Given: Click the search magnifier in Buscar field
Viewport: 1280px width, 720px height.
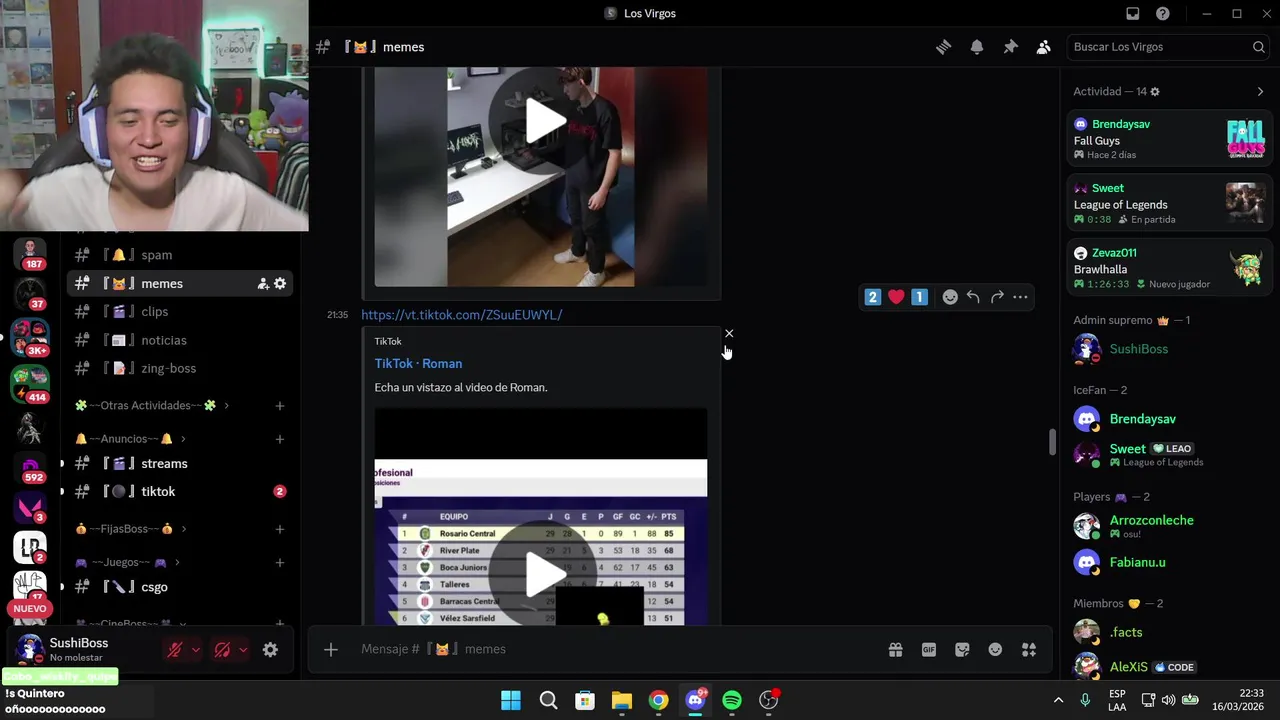Looking at the screenshot, I should click(x=1259, y=47).
